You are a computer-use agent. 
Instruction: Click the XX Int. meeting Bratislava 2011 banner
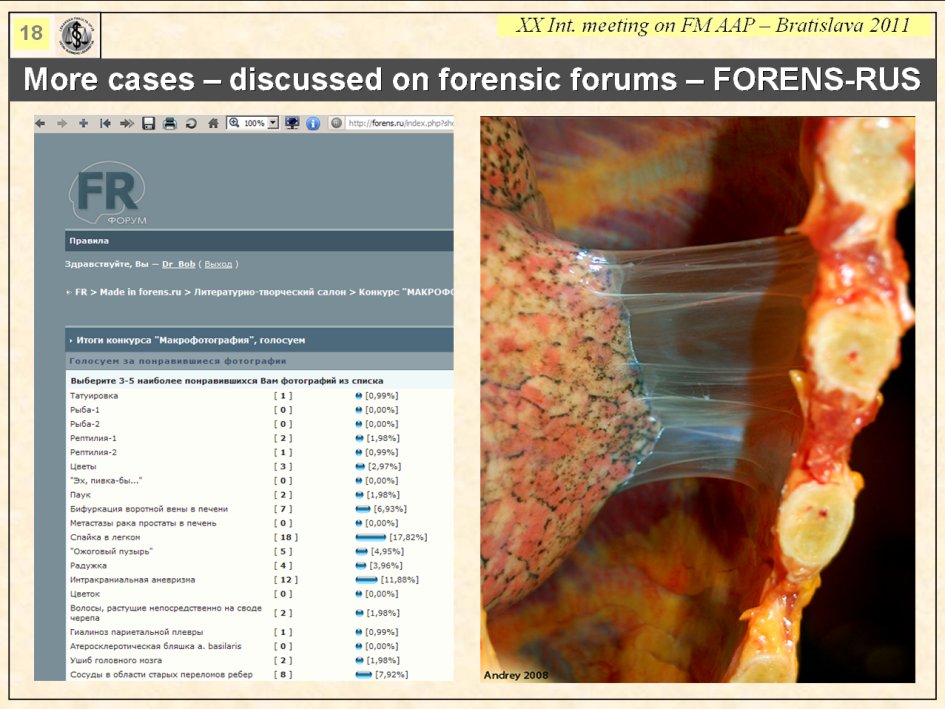[x=713, y=25]
